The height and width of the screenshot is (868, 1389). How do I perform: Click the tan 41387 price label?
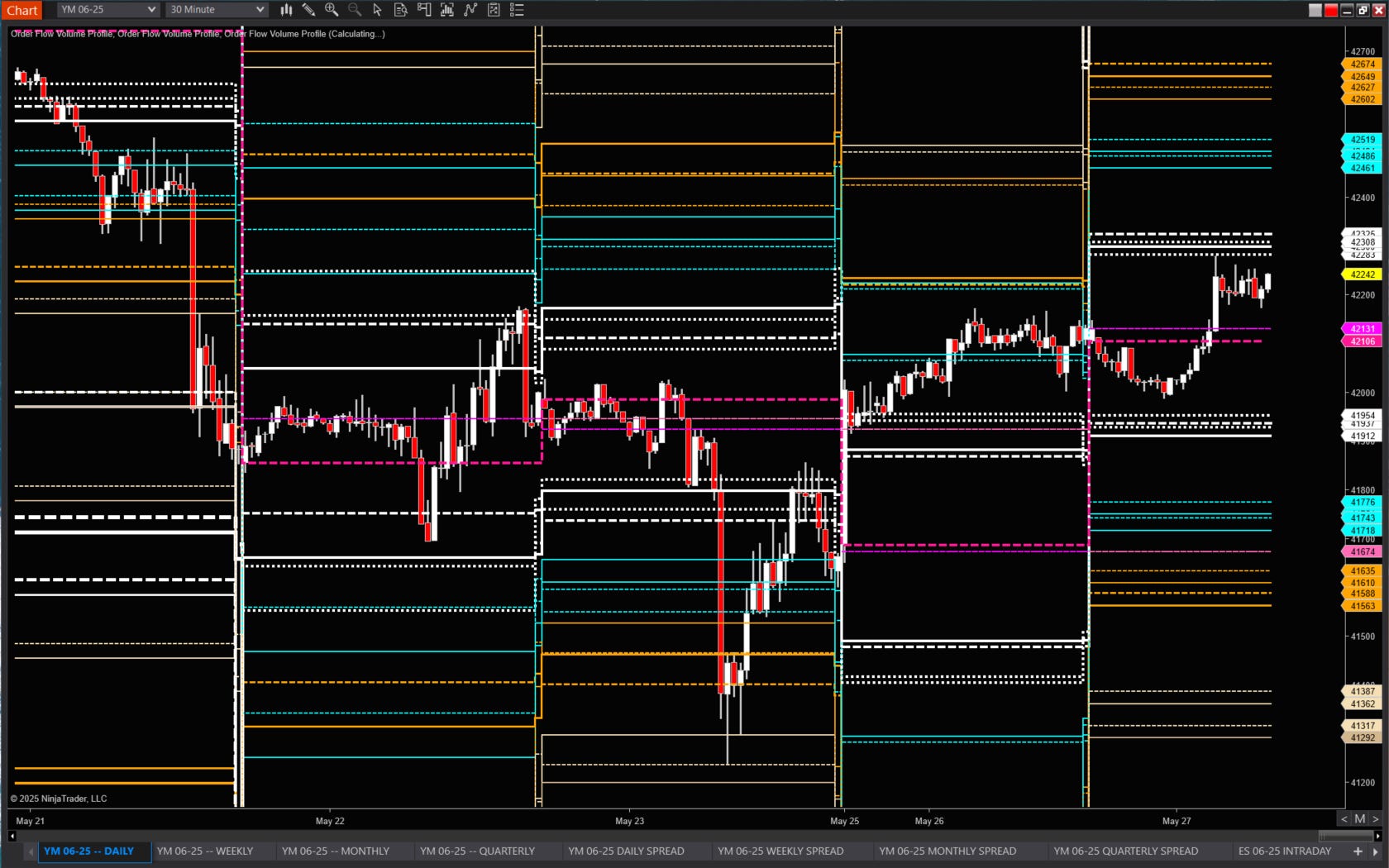[x=1362, y=692]
